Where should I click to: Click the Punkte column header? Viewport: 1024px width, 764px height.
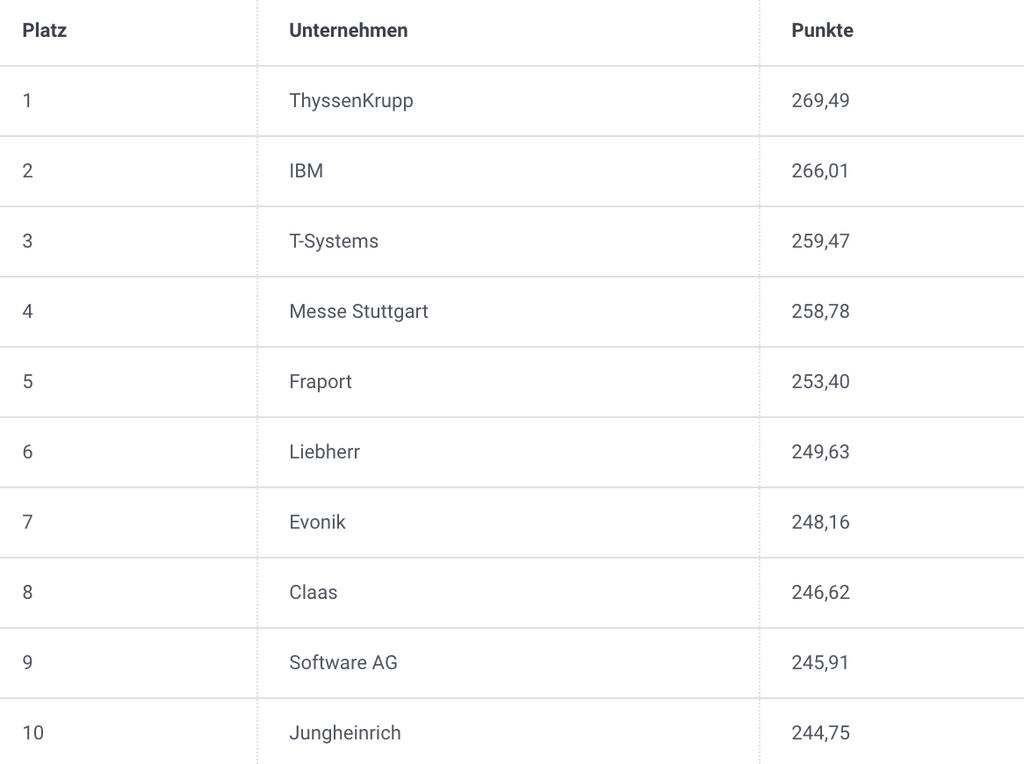822,30
